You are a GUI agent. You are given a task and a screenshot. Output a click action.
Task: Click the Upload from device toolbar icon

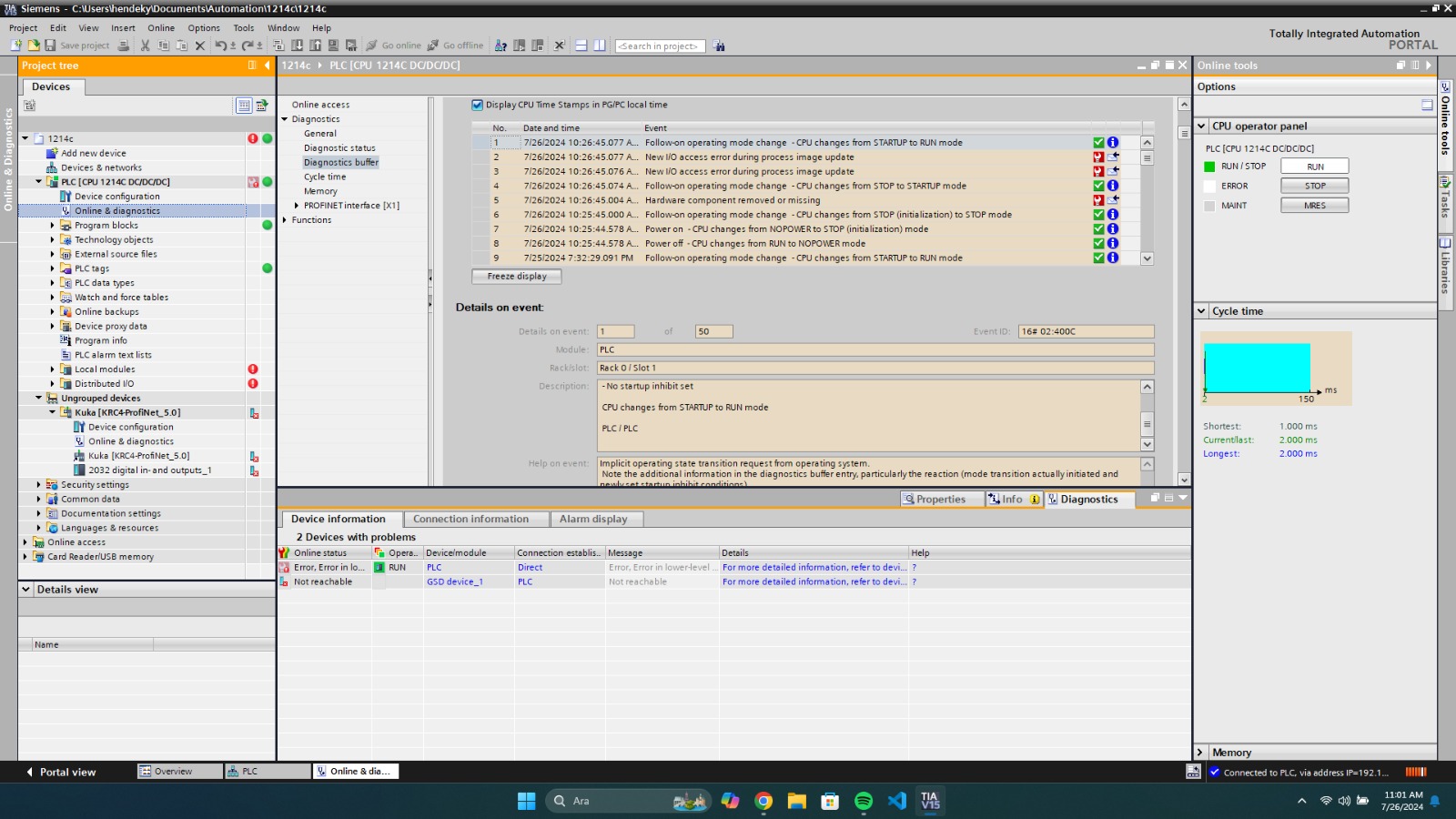pyautogui.click(x=315, y=45)
